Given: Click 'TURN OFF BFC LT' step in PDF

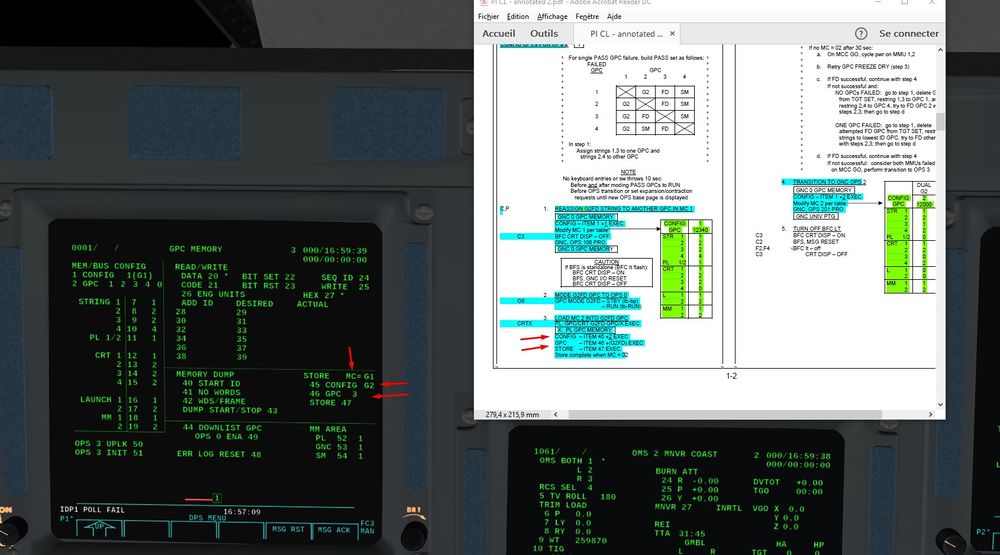Looking at the screenshot, I should [817, 228].
